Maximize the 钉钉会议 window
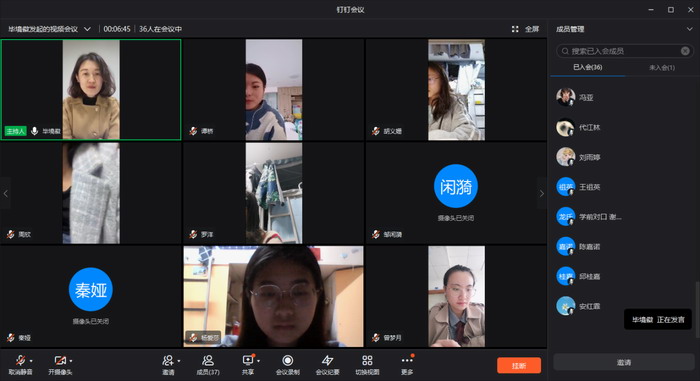 [671, 9]
